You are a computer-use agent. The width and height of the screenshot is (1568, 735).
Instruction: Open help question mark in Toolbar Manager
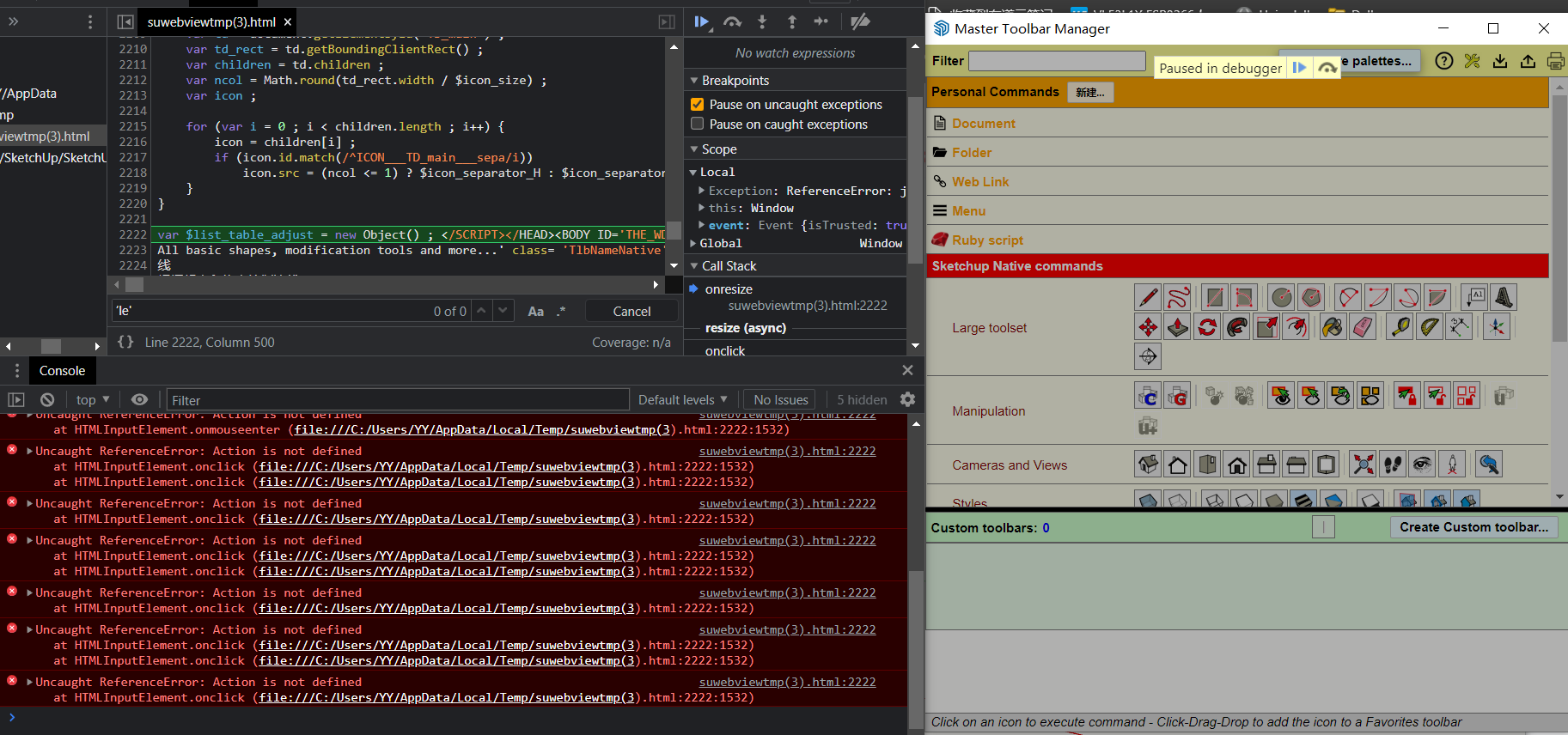point(1444,61)
